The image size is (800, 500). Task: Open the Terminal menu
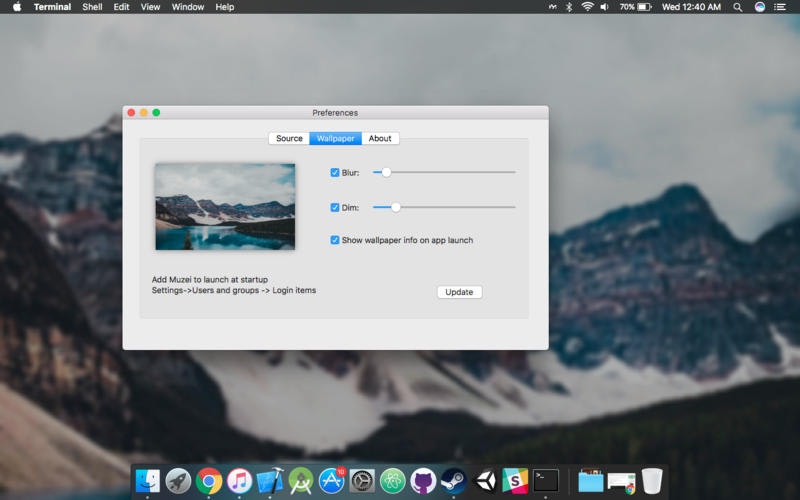(x=52, y=7)
